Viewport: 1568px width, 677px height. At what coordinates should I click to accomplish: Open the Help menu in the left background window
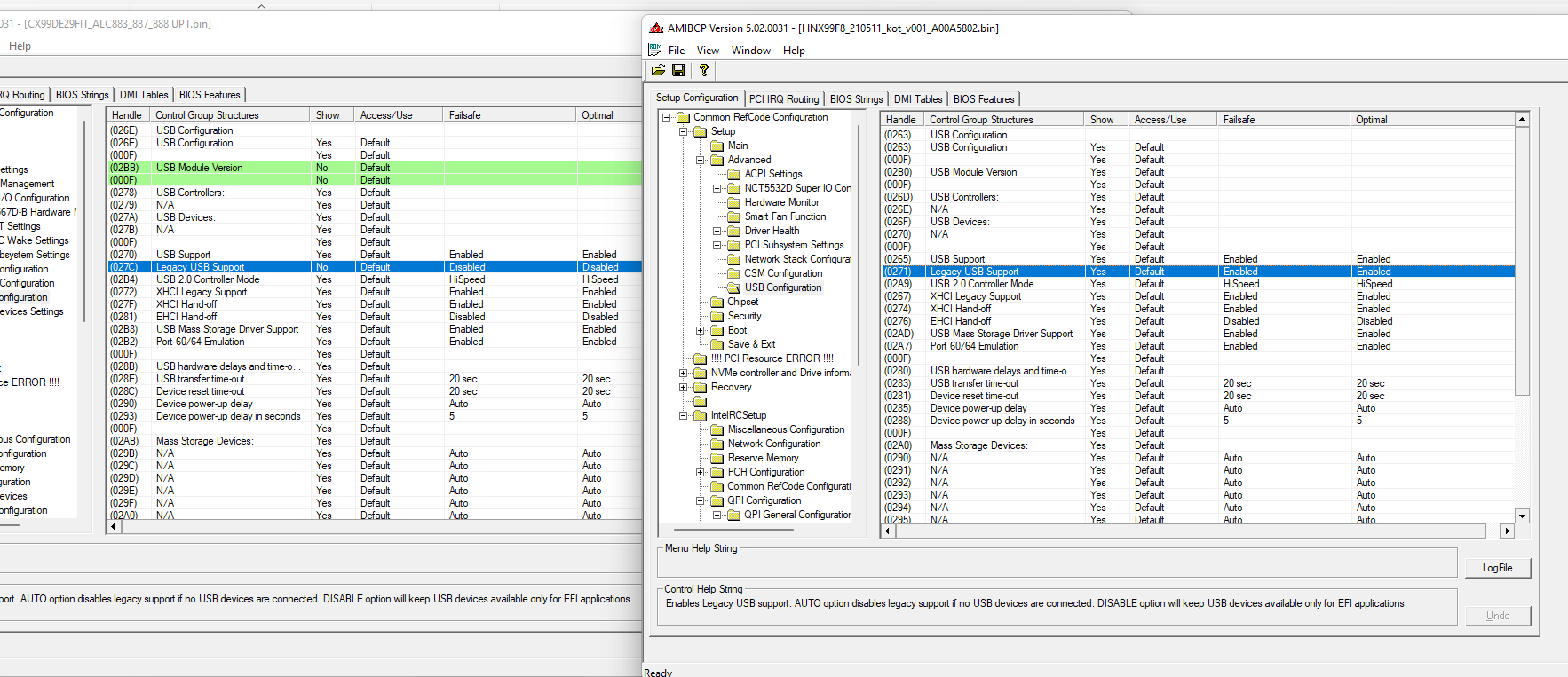point(20,46)
